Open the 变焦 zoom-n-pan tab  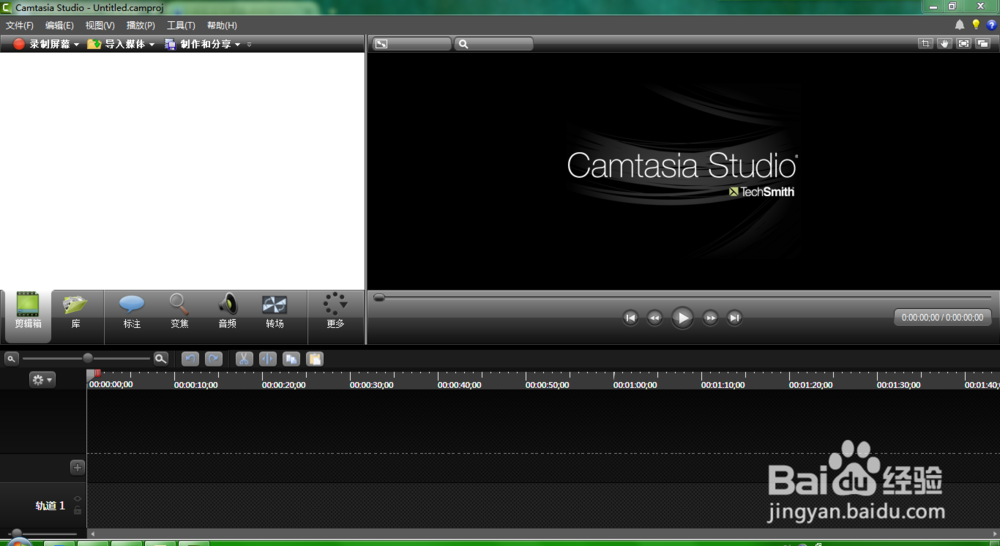(x=179, y=311)
